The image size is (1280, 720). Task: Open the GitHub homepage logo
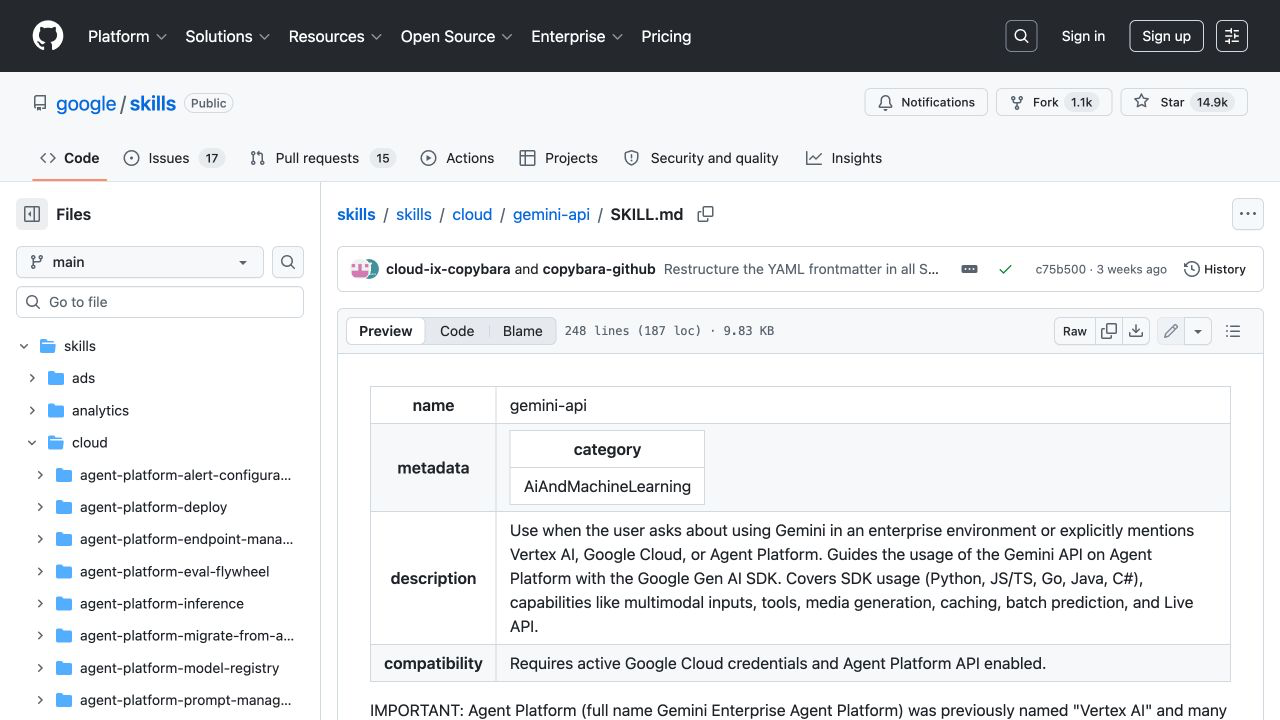[48, 36]
